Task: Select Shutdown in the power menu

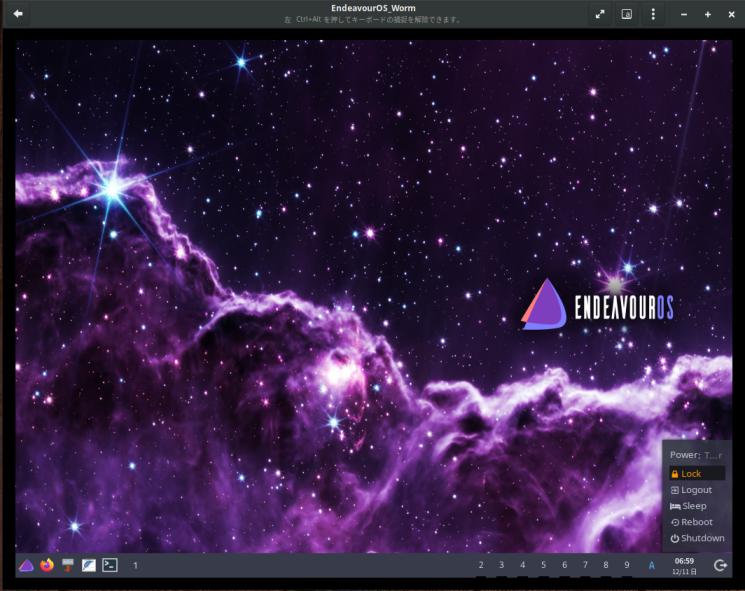Action: 697,538
